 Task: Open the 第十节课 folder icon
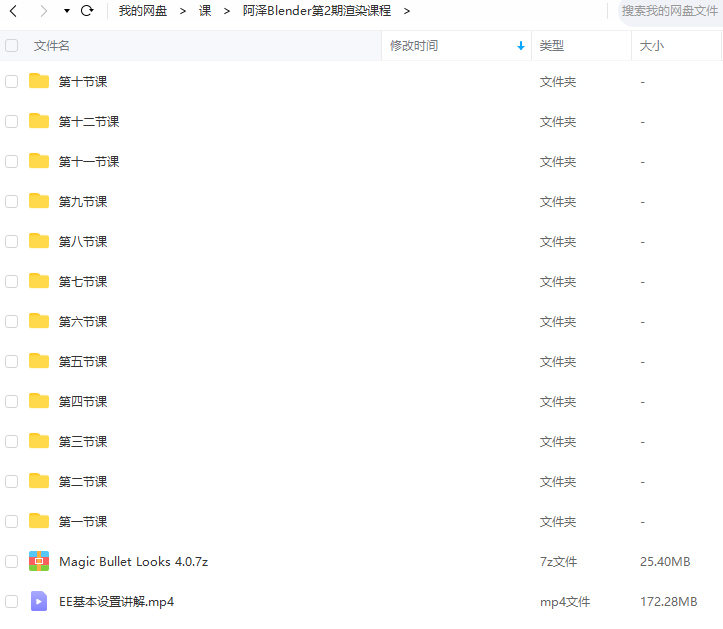click(x=39, y=81)
